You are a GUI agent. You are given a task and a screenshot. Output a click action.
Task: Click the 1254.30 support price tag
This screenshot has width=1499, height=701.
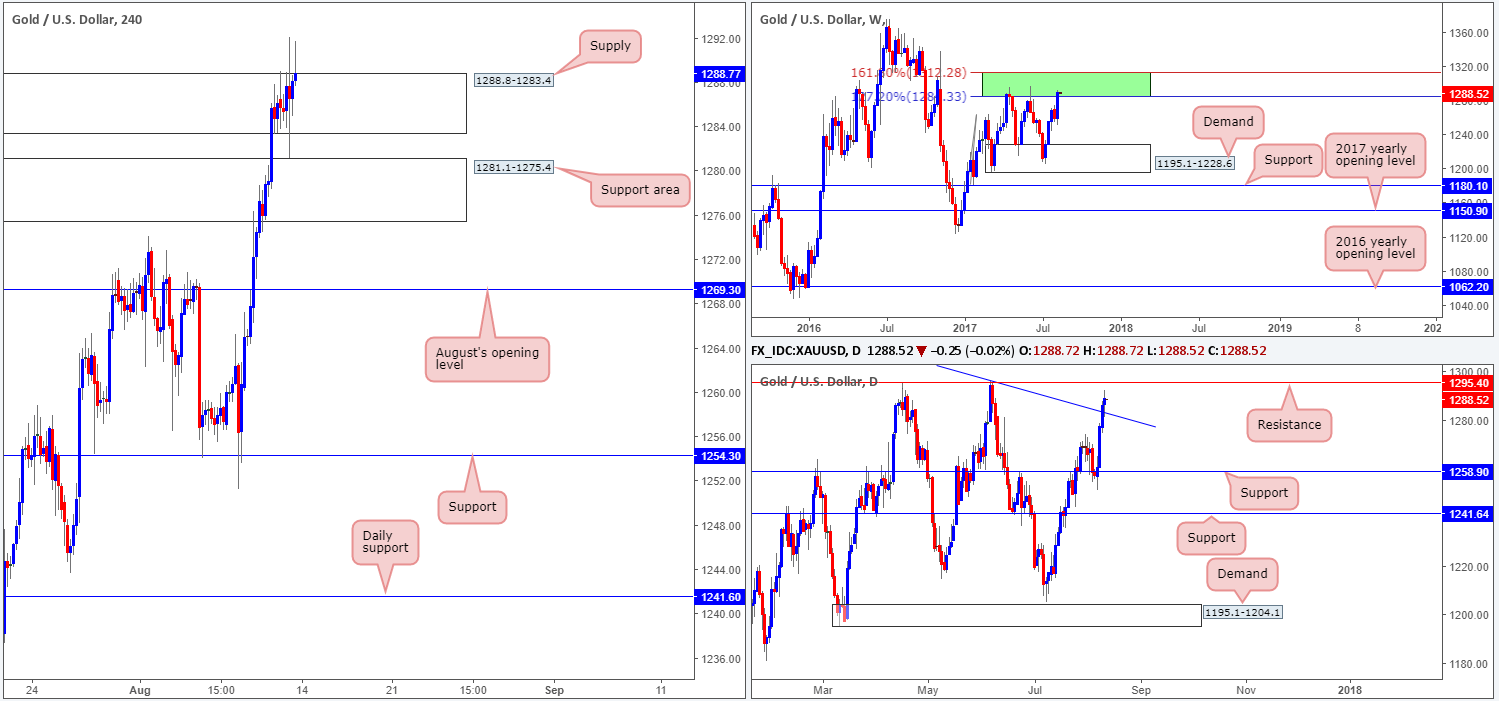click(719, 456)
